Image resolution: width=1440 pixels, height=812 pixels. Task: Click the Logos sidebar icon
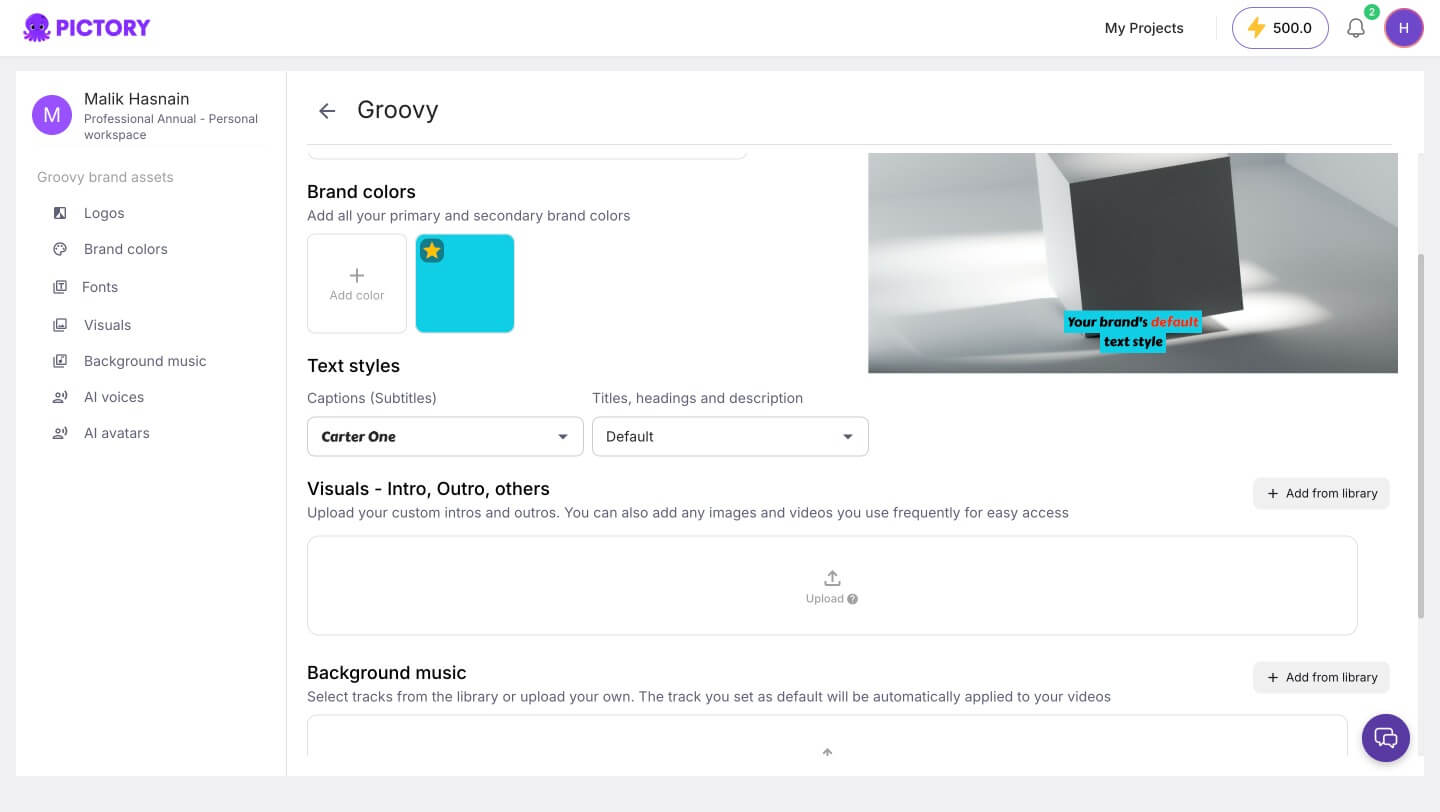click(60, 213)
